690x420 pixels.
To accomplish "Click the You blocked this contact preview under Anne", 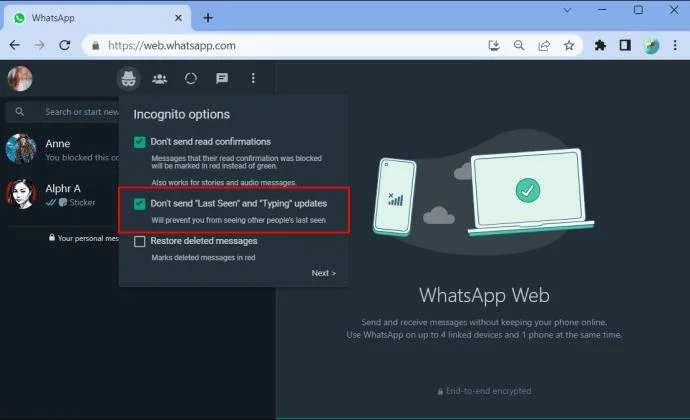I will click(x=82, y=158).
